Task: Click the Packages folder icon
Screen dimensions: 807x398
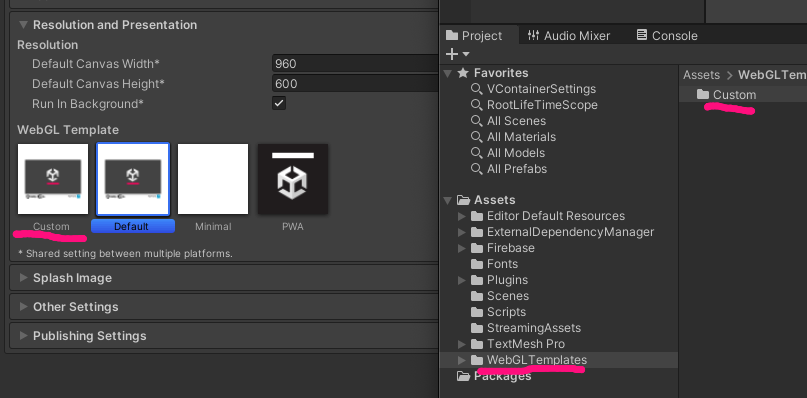Action: [x=464, y=376]
